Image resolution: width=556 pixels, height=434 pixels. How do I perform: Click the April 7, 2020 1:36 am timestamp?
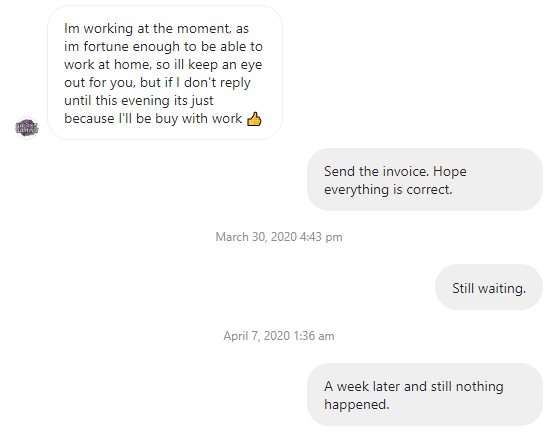tap(279, 336)
